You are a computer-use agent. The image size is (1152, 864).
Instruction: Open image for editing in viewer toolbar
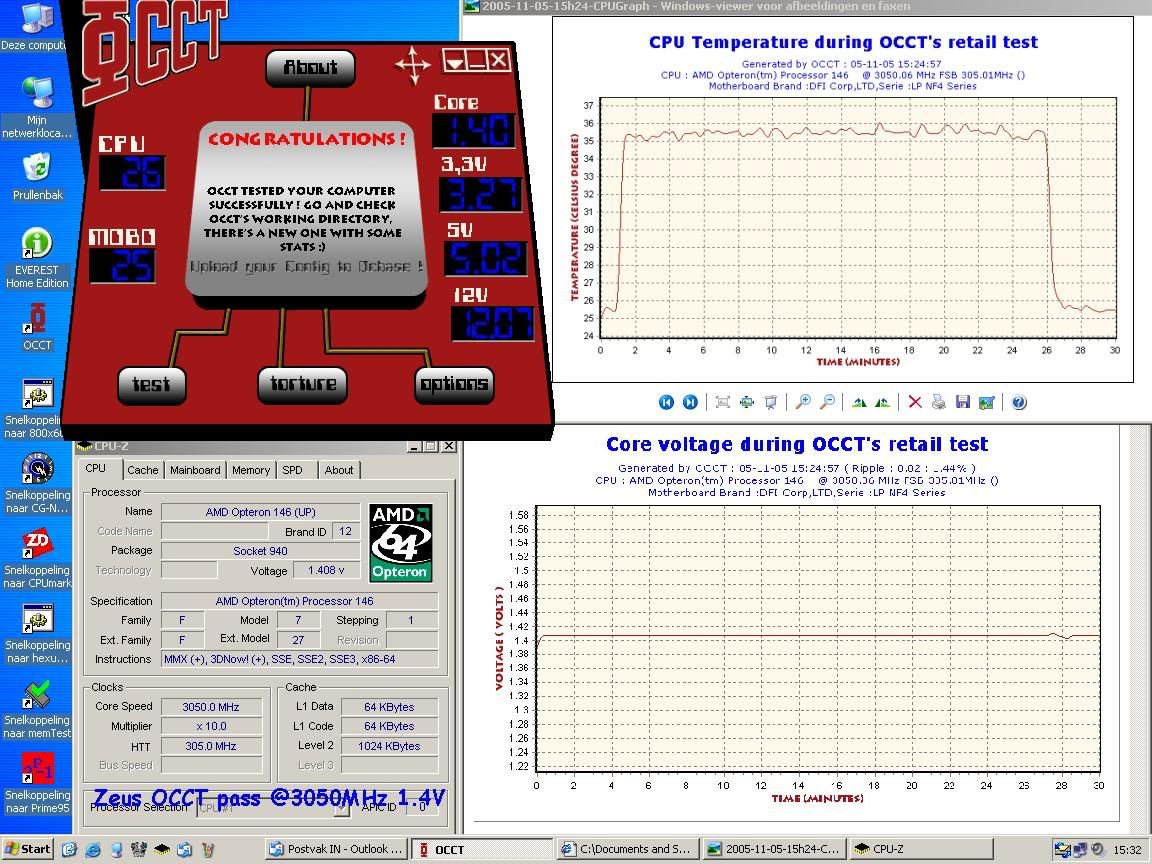point(987,402)
